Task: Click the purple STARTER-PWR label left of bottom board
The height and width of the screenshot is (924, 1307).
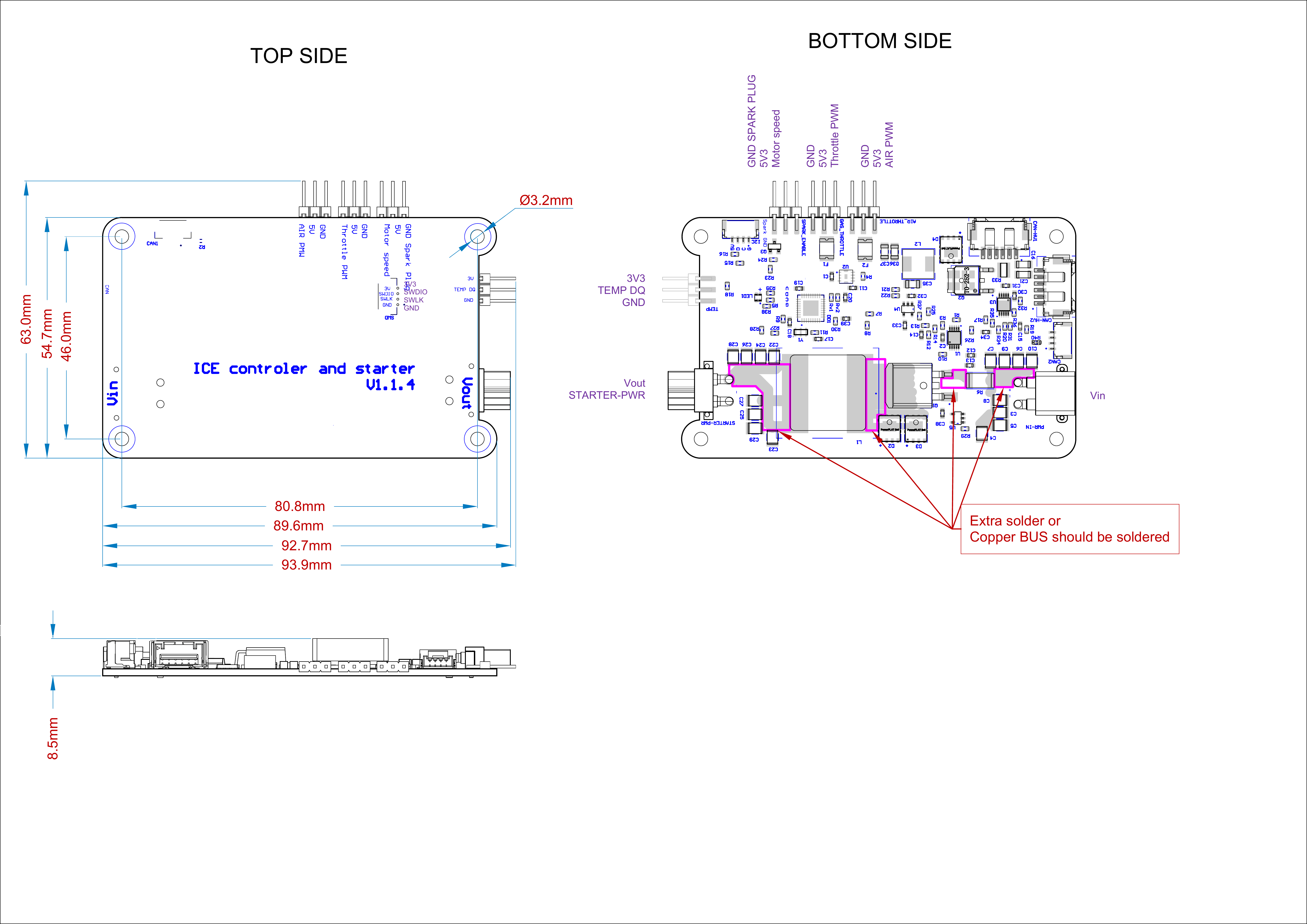Action: (607, 395)
